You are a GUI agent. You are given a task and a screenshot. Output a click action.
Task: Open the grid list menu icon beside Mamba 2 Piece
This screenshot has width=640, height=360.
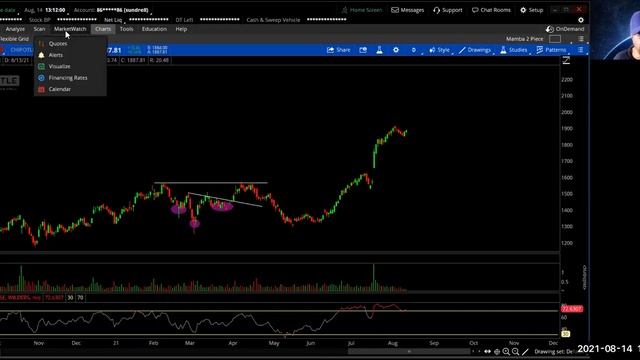click(x=580, y=39)
